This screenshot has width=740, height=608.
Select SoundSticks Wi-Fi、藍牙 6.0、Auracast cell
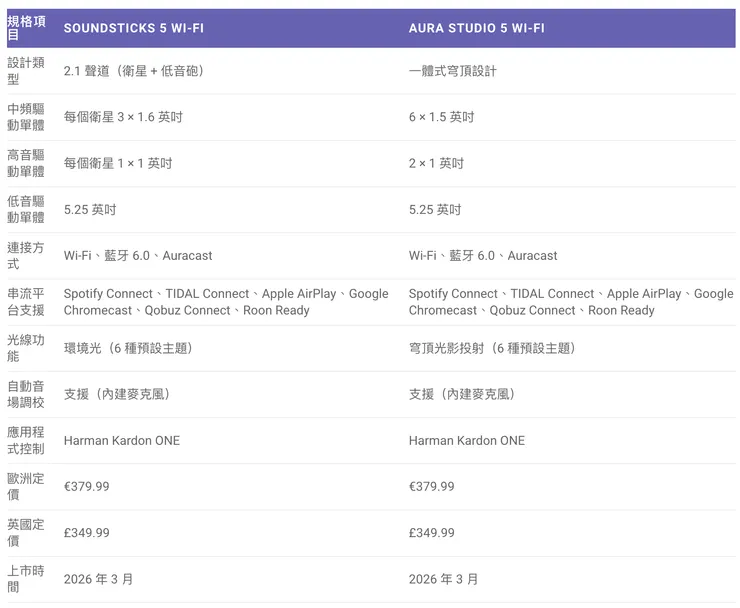pyautogui.click(x=138, y=255)
